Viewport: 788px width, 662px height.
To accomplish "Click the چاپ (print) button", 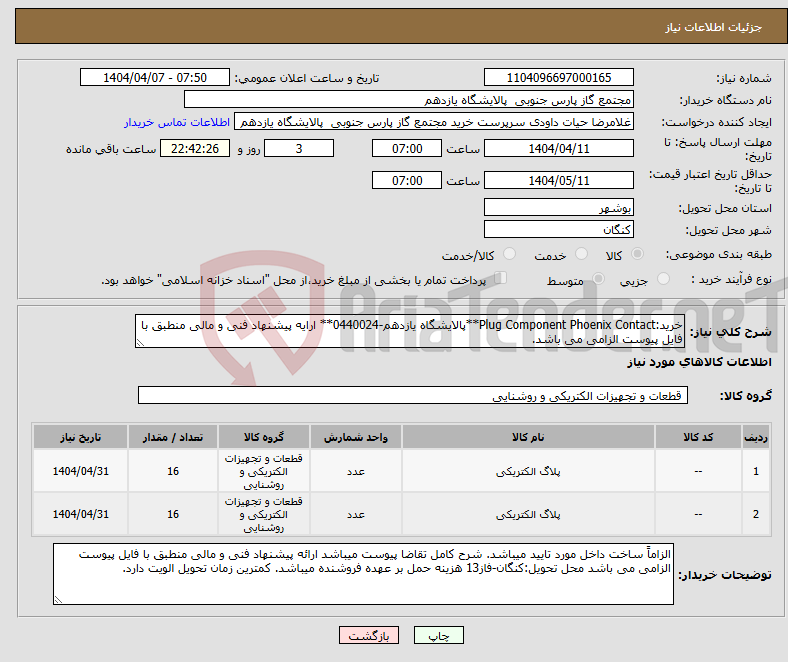I will (438, 635).
